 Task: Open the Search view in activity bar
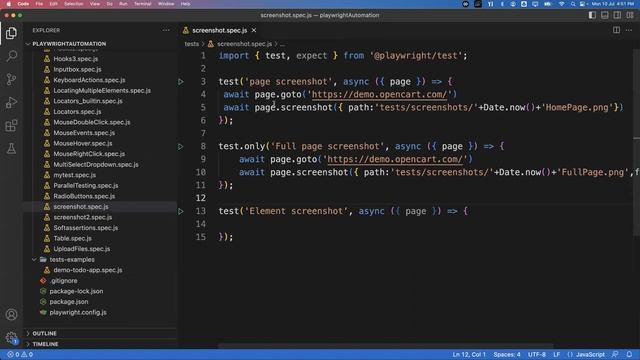[11, 56]
